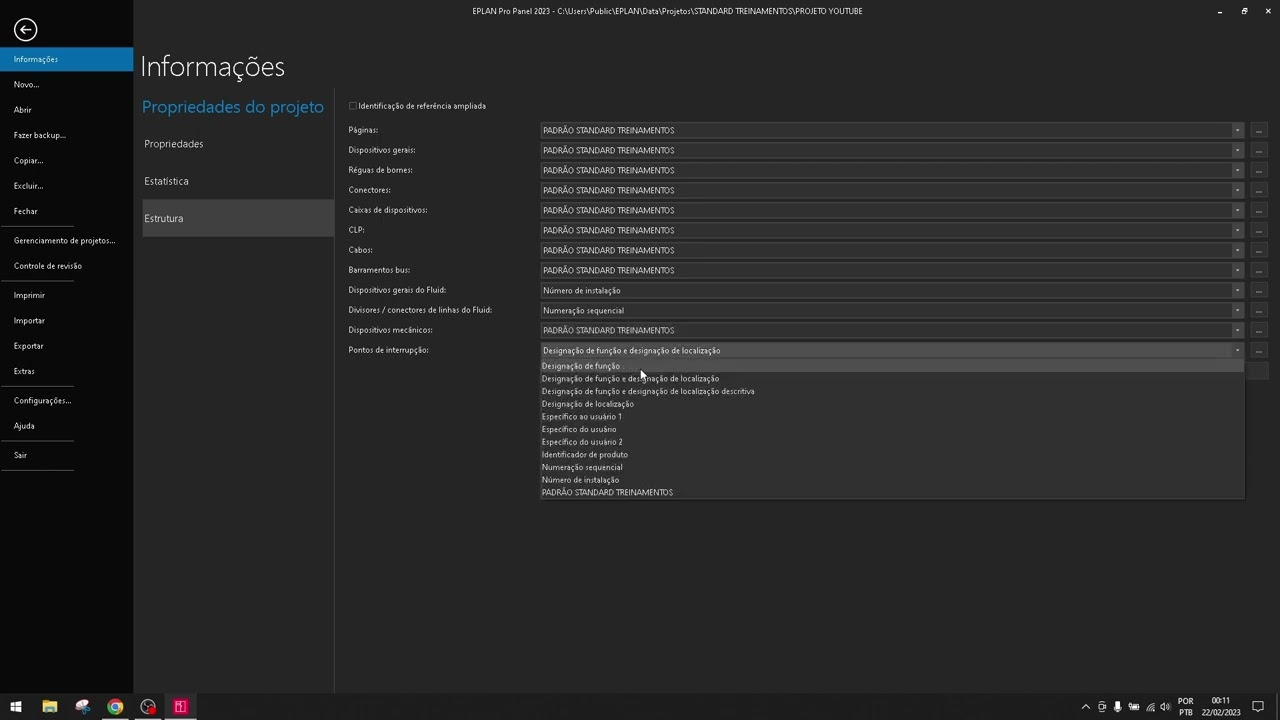The height and width of the screenshot is (720, 1280).
Task: Choose 'Específico ao usuário 1' option
Action: tap(892, 417)
